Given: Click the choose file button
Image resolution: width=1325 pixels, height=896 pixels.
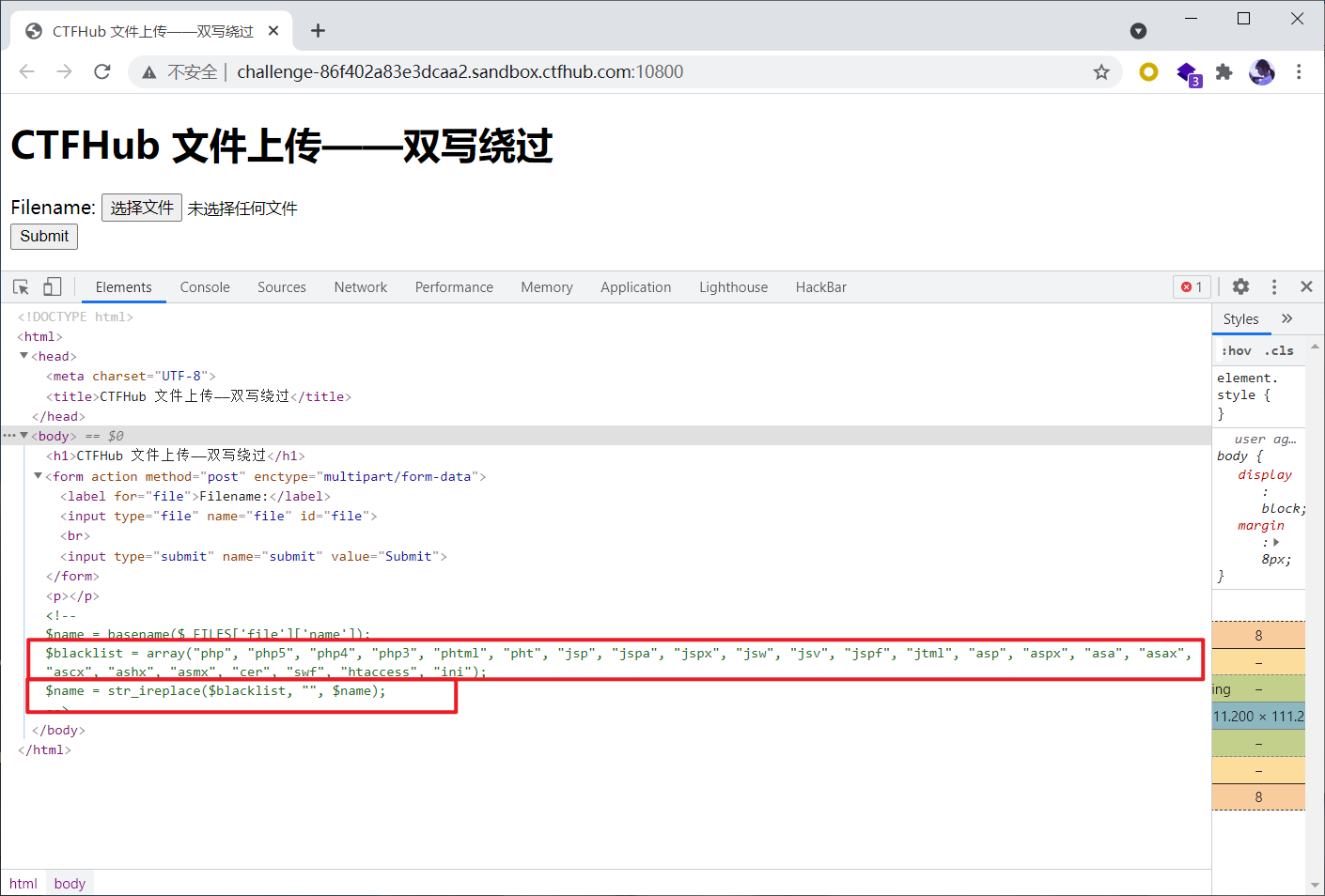Looking at the screenshot, I should click(142, 208).
